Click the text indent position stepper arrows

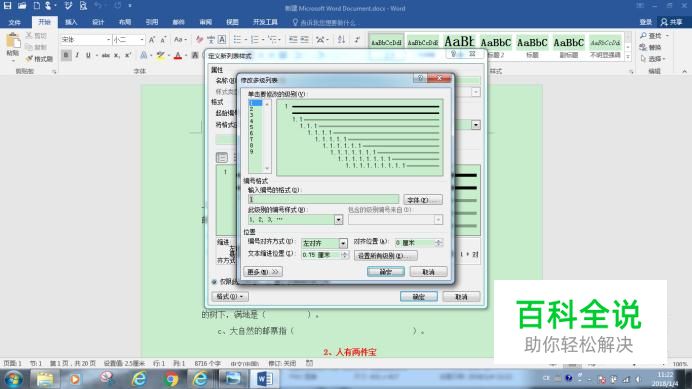344,255
